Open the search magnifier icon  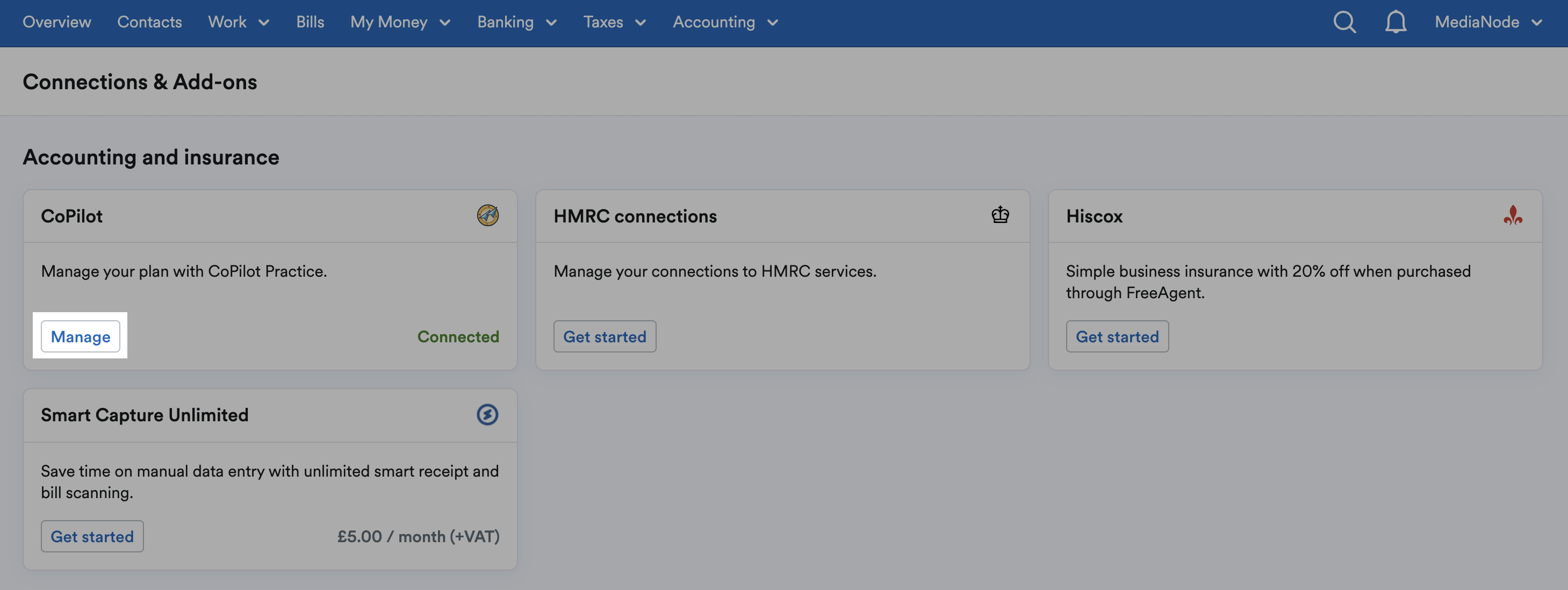pyautogui.click(x=1344, y=23)
